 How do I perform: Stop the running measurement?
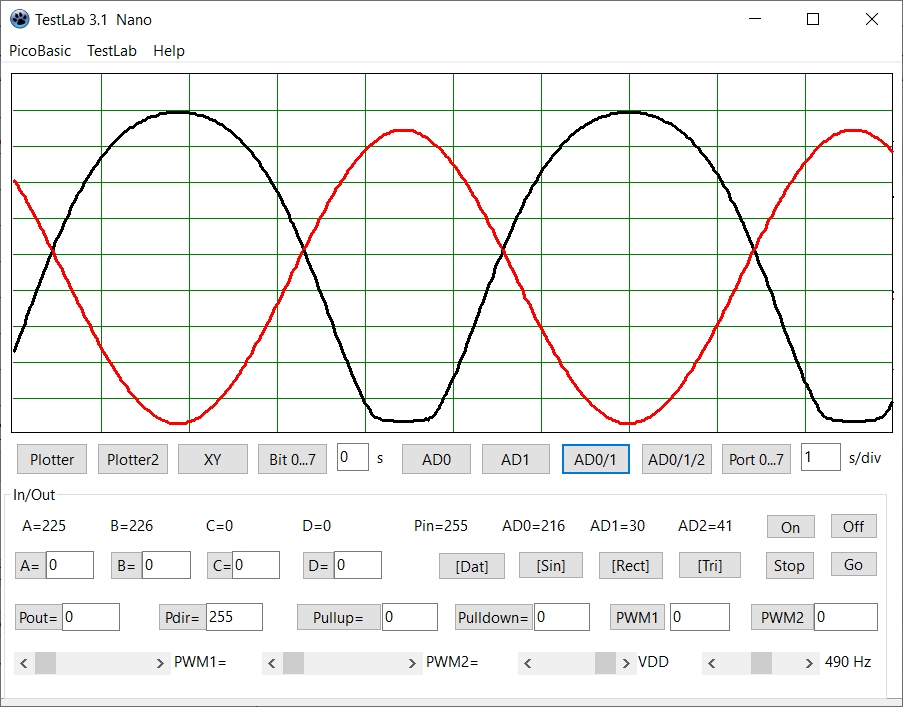(789, 565)
